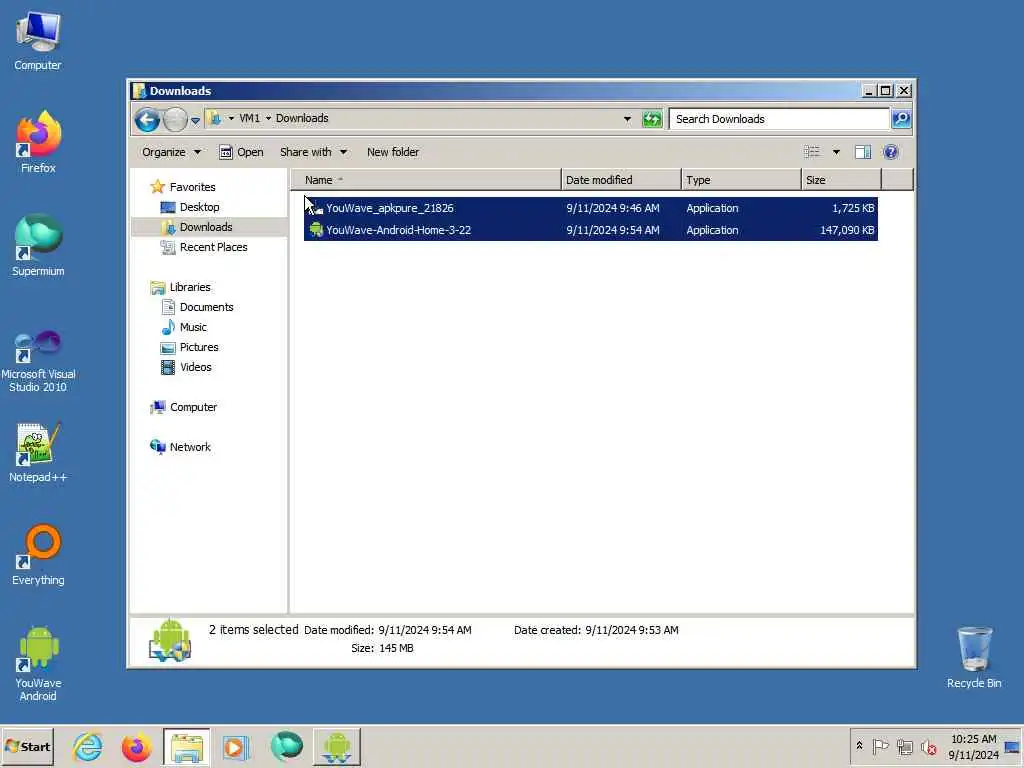
Task: Select the Notepad++ desktop shortcut
Action: click(x=38, y=453)
